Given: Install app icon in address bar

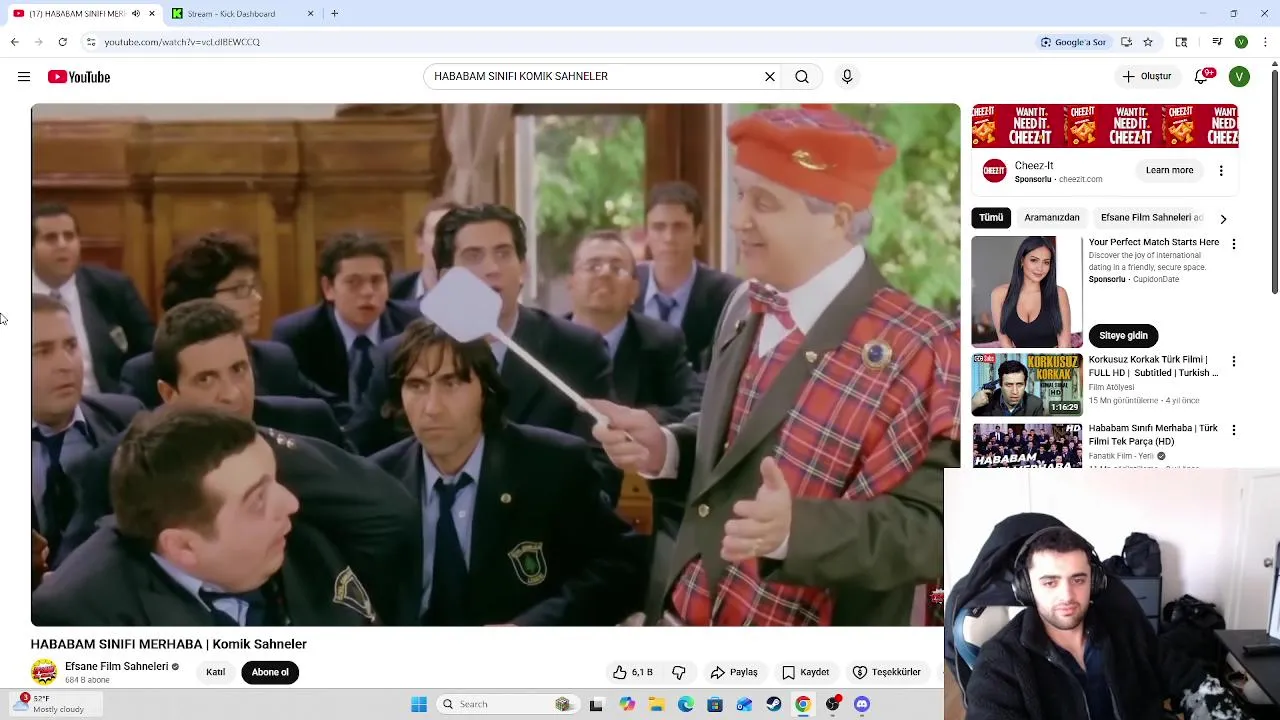Looking at the screenshot, I should [1126, 42].
